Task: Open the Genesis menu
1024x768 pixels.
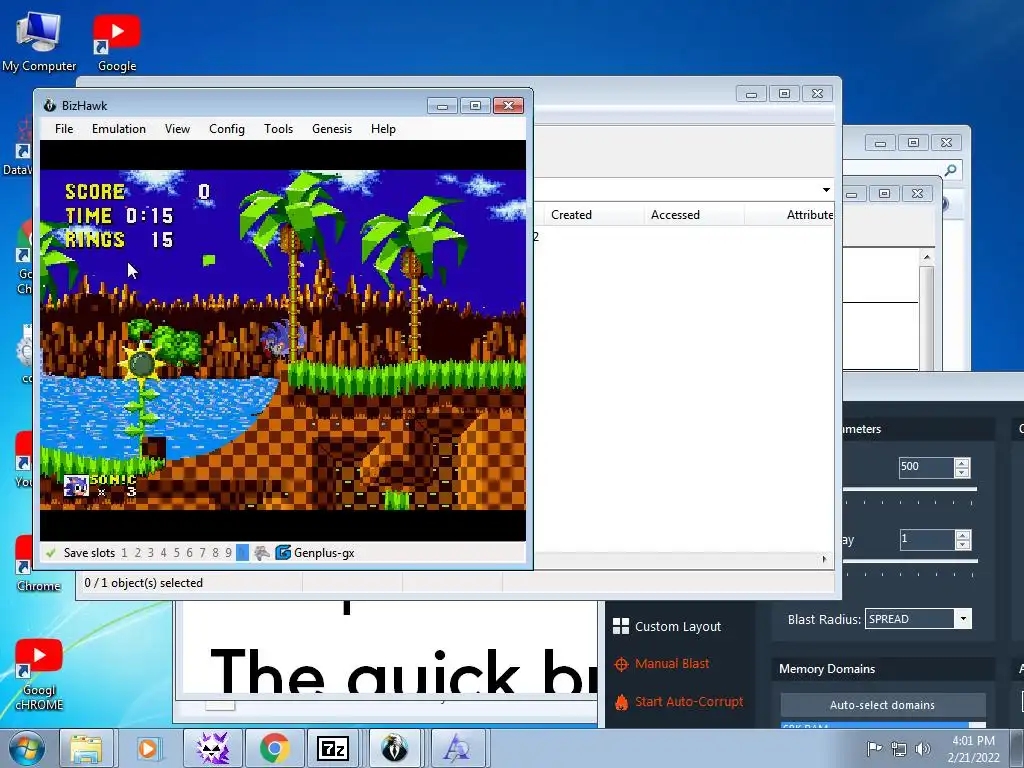Action: pos(332,129)
